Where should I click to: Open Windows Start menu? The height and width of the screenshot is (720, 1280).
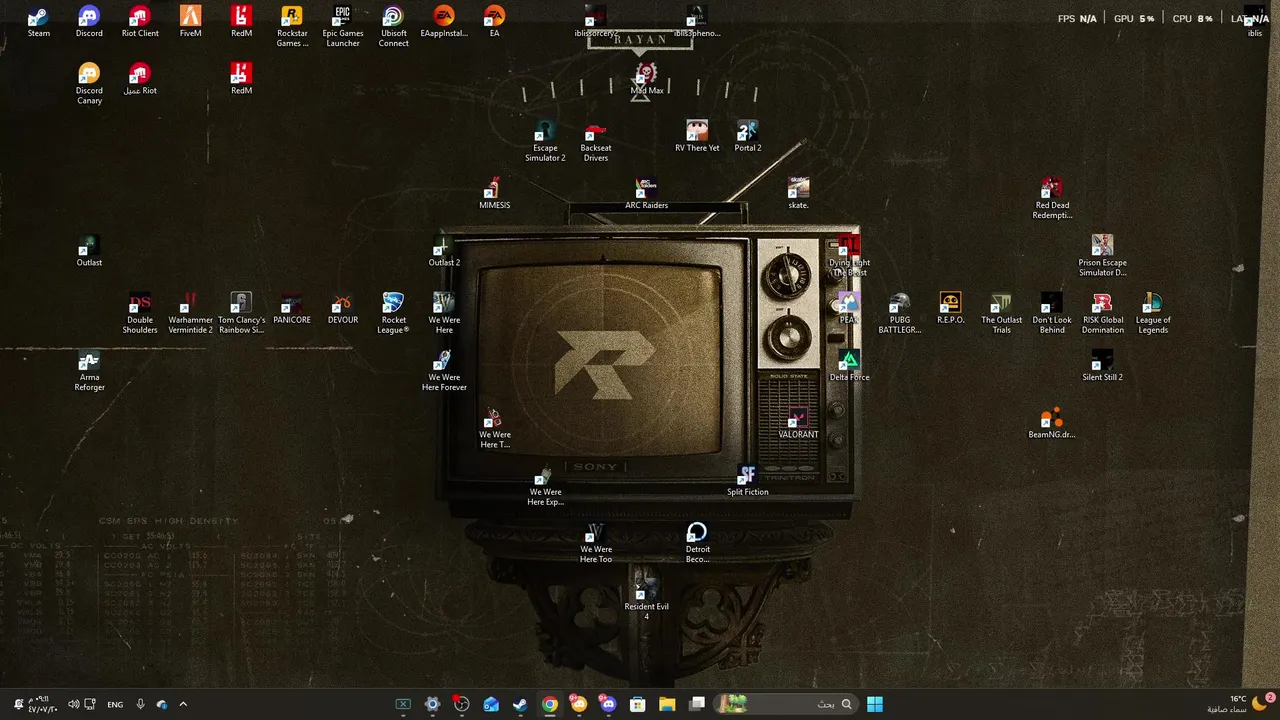[875, 704]
